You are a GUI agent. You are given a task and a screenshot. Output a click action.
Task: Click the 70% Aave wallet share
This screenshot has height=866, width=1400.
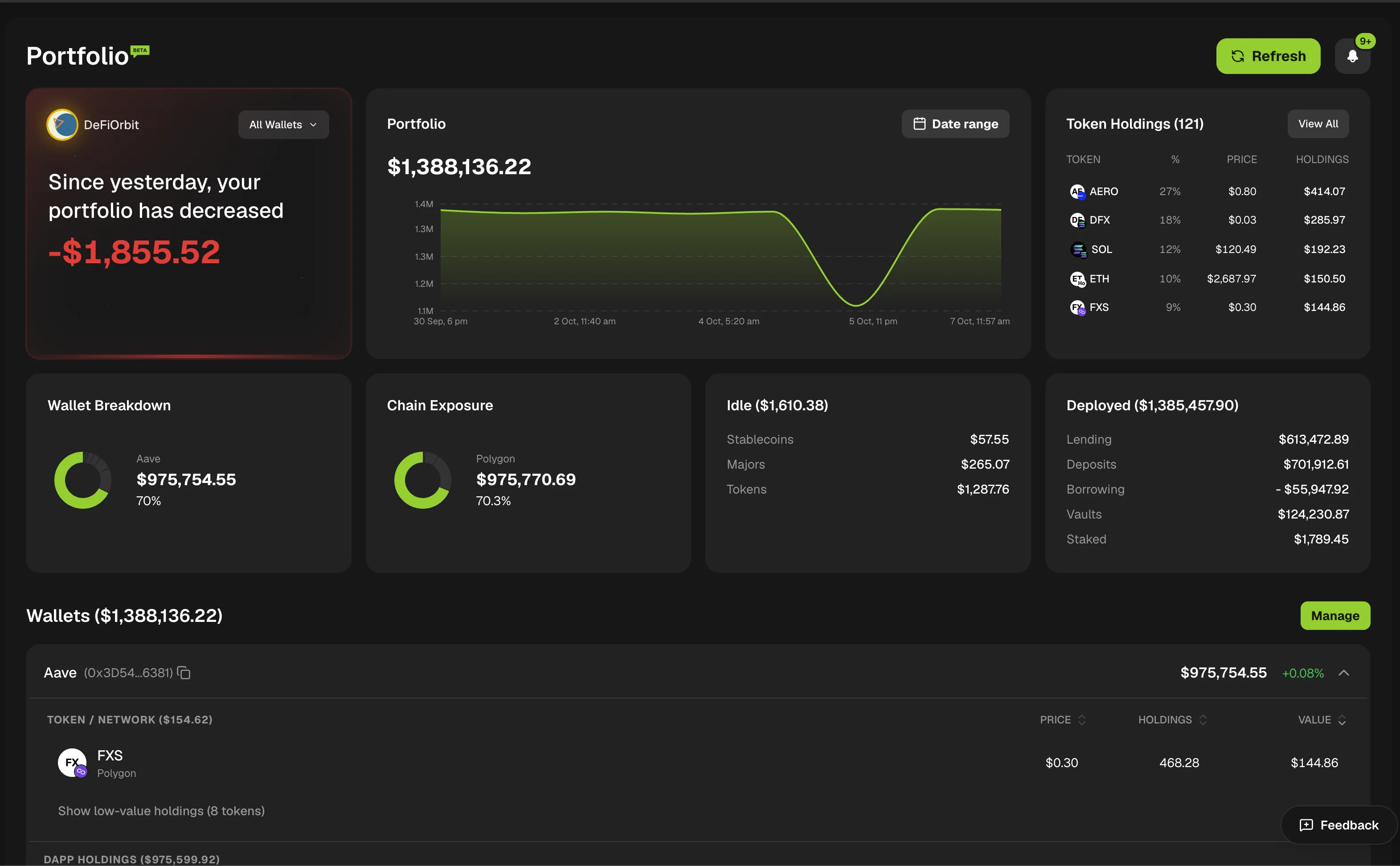[148, 501]
